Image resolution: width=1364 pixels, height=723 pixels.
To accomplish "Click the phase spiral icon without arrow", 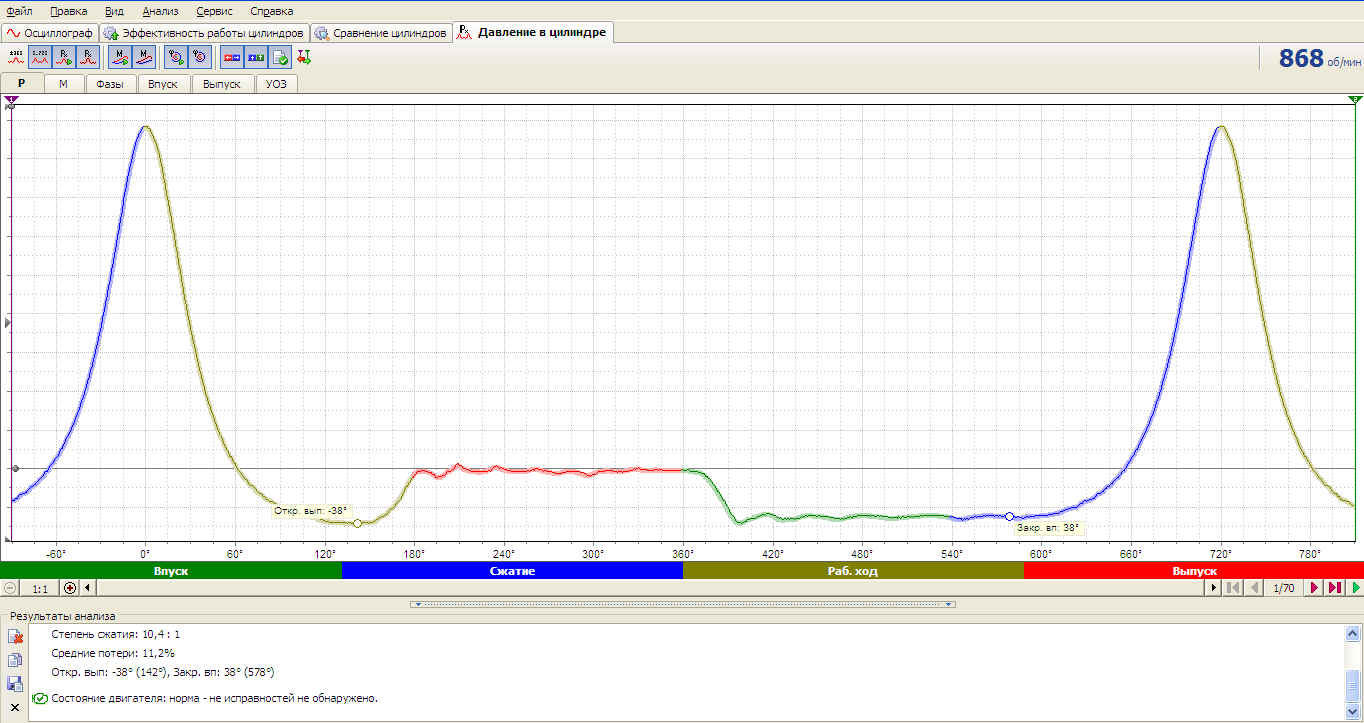I will pos(199,57).
